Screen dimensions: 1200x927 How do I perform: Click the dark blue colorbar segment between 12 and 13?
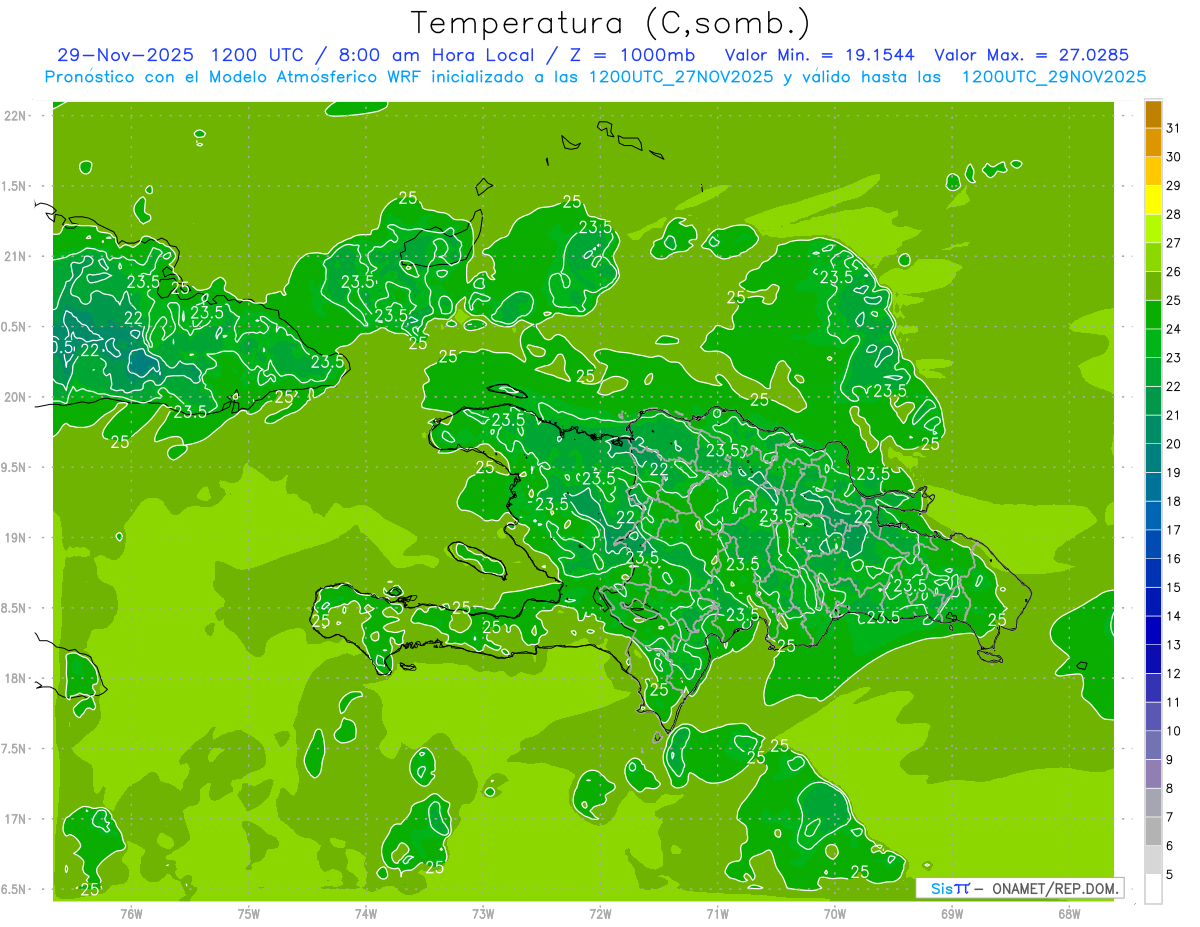pos(1153,660)
